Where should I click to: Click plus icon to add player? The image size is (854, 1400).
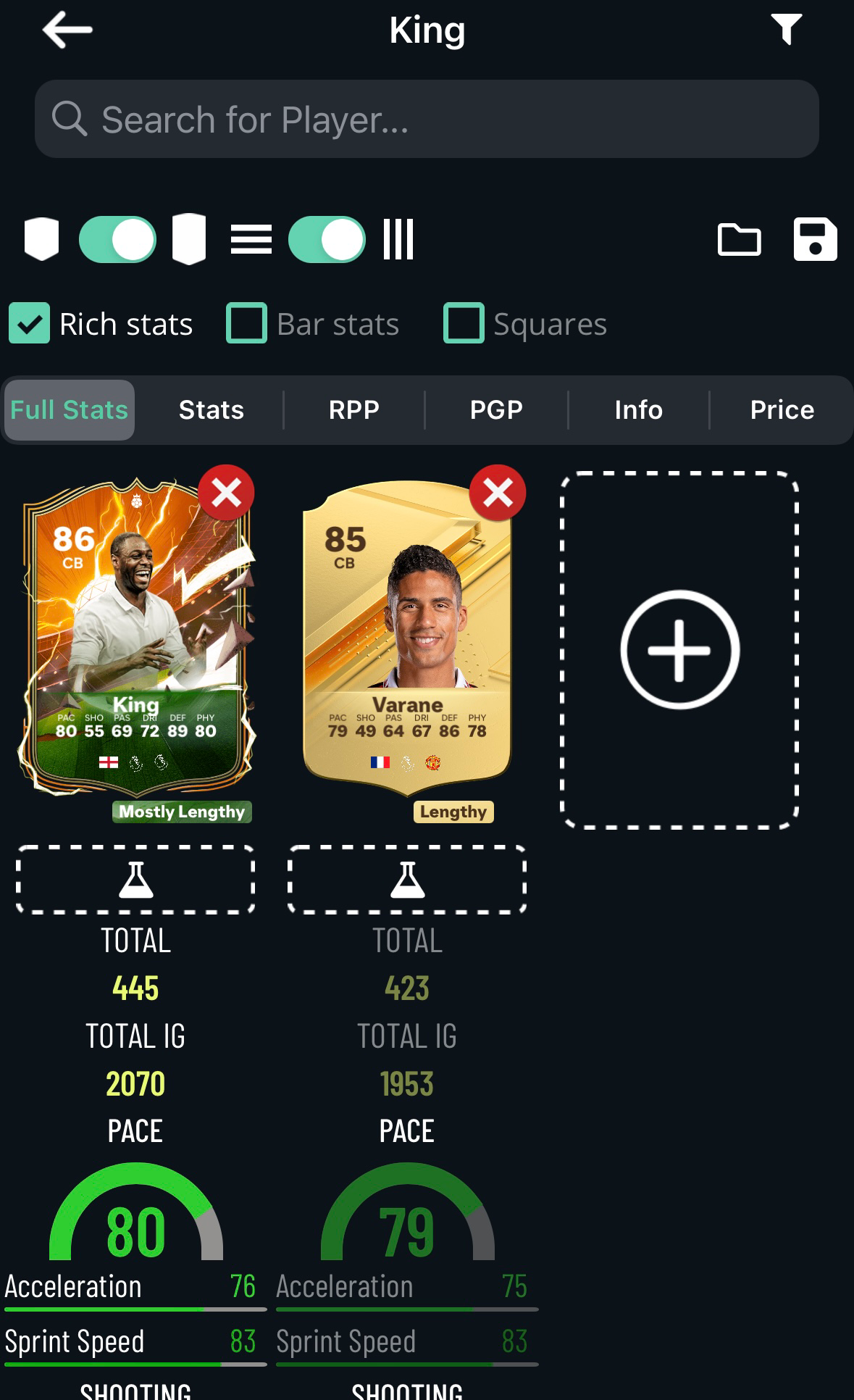click(679, 649)
